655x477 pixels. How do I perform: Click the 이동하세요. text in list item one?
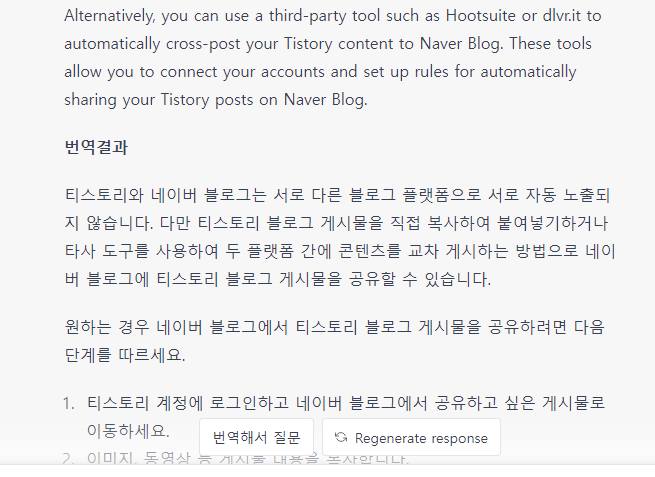click(128, 431)
